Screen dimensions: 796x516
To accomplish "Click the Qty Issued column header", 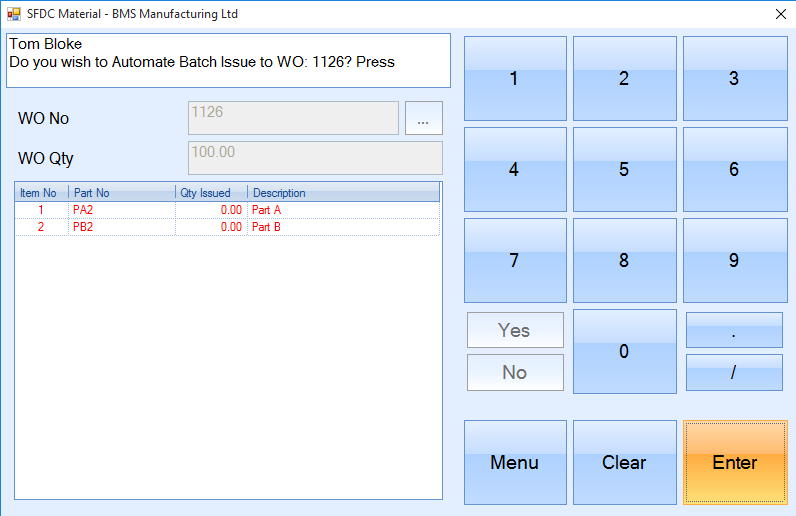I will (x=211, y=192).
